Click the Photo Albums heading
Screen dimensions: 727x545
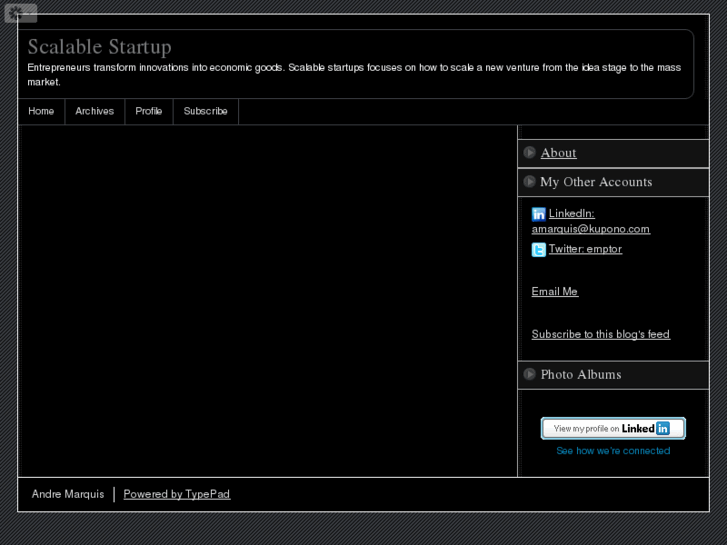tap(581, 375)
